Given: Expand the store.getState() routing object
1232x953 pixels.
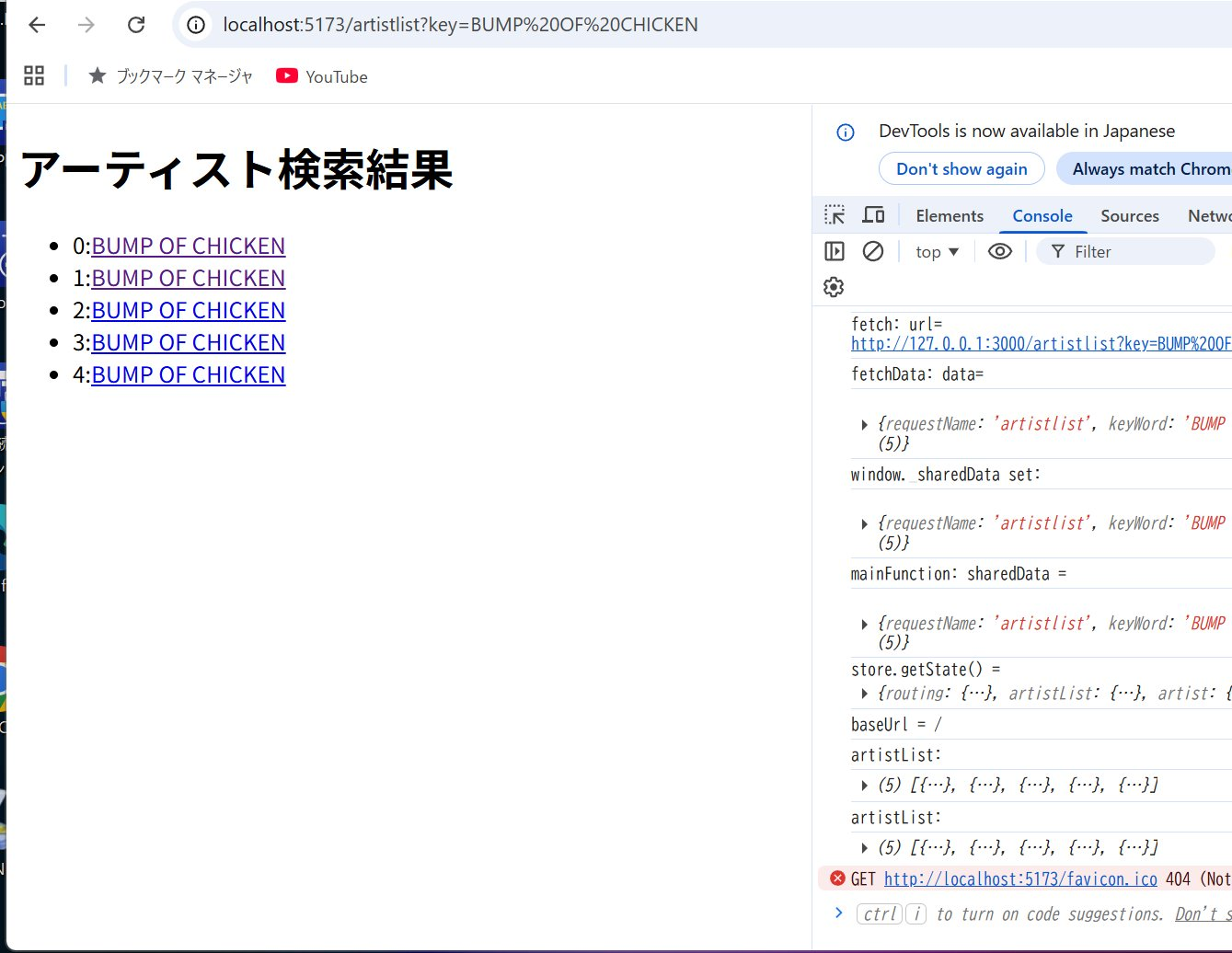Looking at the screenshot, I should (864, 694).
